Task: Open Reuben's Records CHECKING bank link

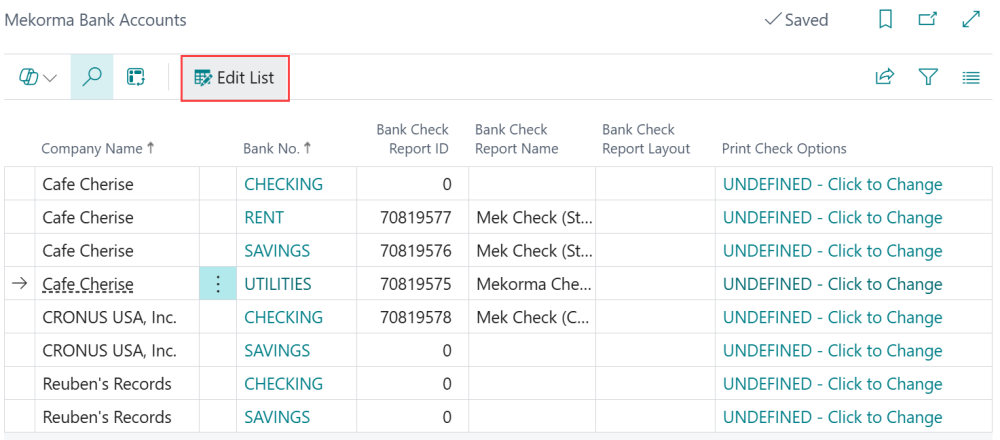Action: pyautogui.click(x=284, y=383)
